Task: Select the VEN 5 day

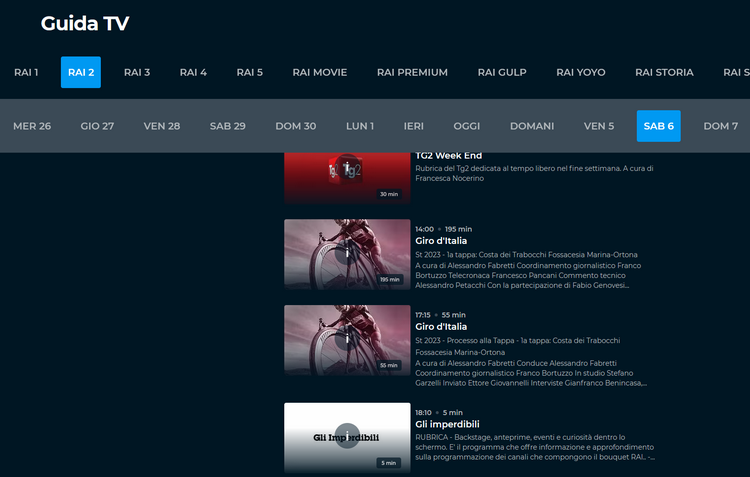Action: pos(598,126)
